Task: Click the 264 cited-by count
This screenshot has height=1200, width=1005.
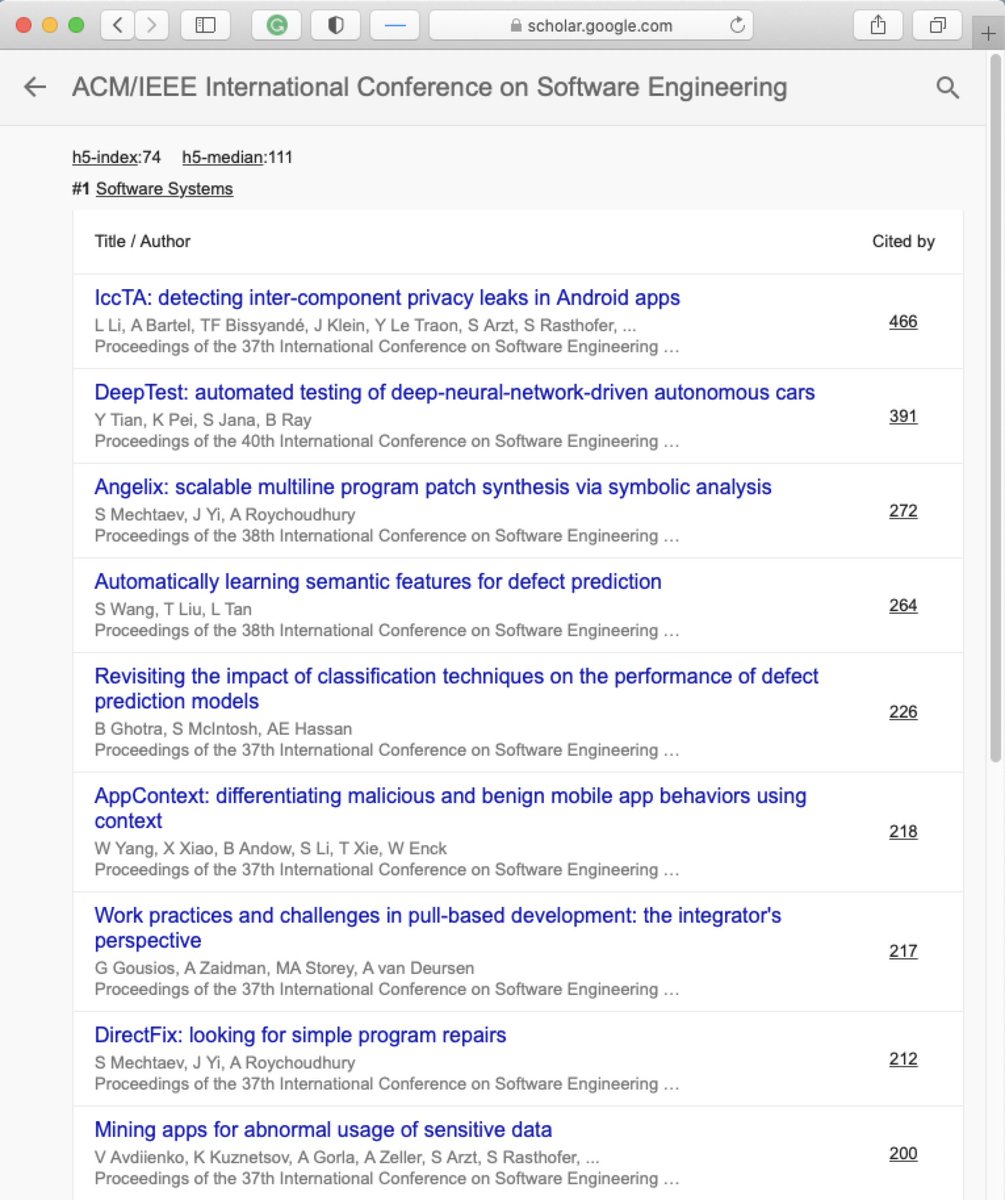Action: tap(903, 605)
